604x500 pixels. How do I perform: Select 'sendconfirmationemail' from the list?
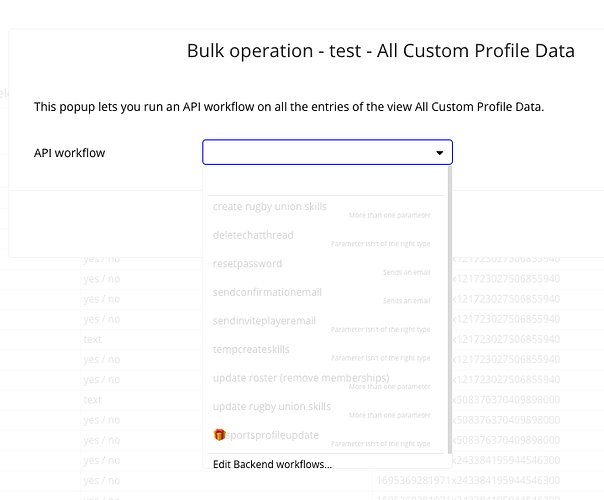267,292
